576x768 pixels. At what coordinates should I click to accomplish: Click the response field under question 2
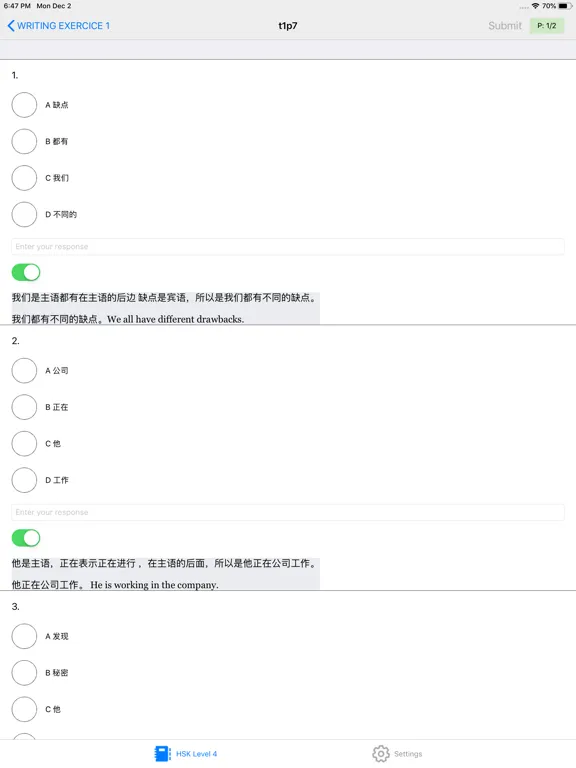(288, 512)
